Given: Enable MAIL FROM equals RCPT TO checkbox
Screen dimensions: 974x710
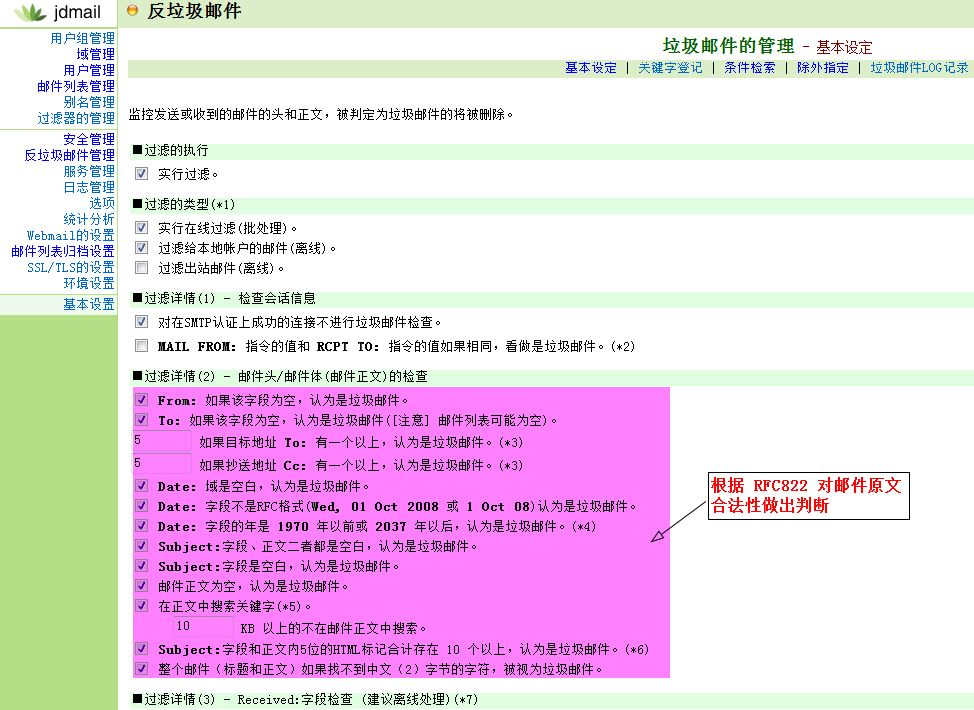Looking at the screenshot, I should pos(142,345).
